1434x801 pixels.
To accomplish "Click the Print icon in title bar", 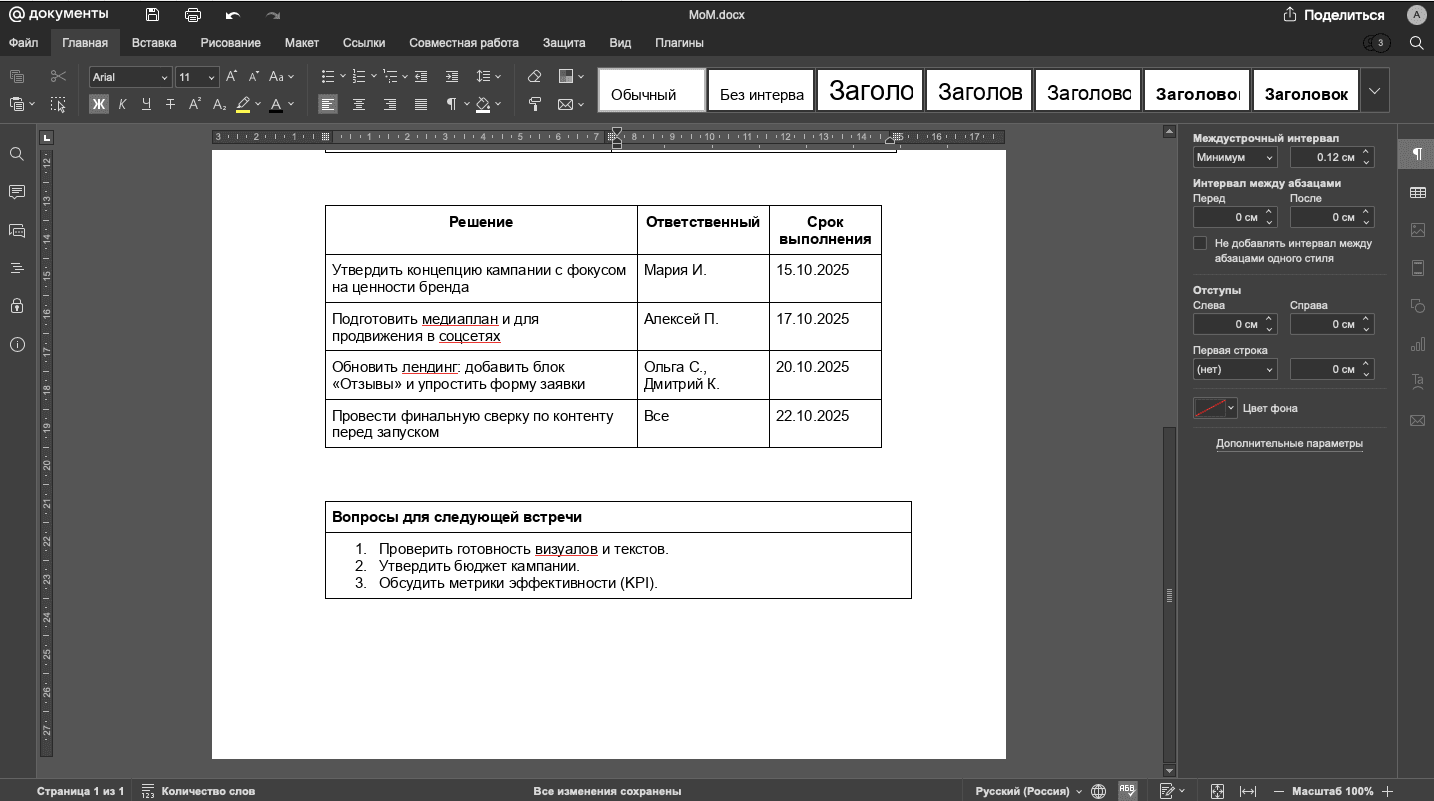I will pyautogui.click(x=193, y=15).
